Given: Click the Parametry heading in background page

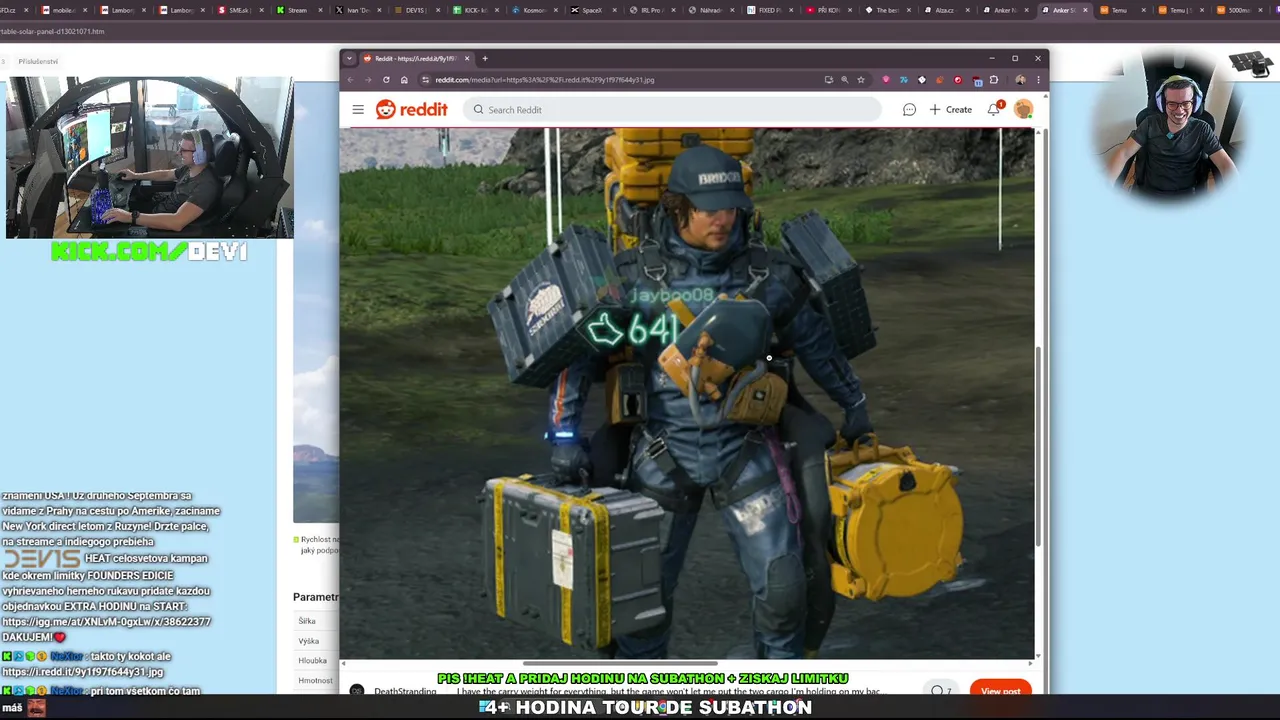Looking at the screenshot, I should pyautogui.click(x=315, y=597).
